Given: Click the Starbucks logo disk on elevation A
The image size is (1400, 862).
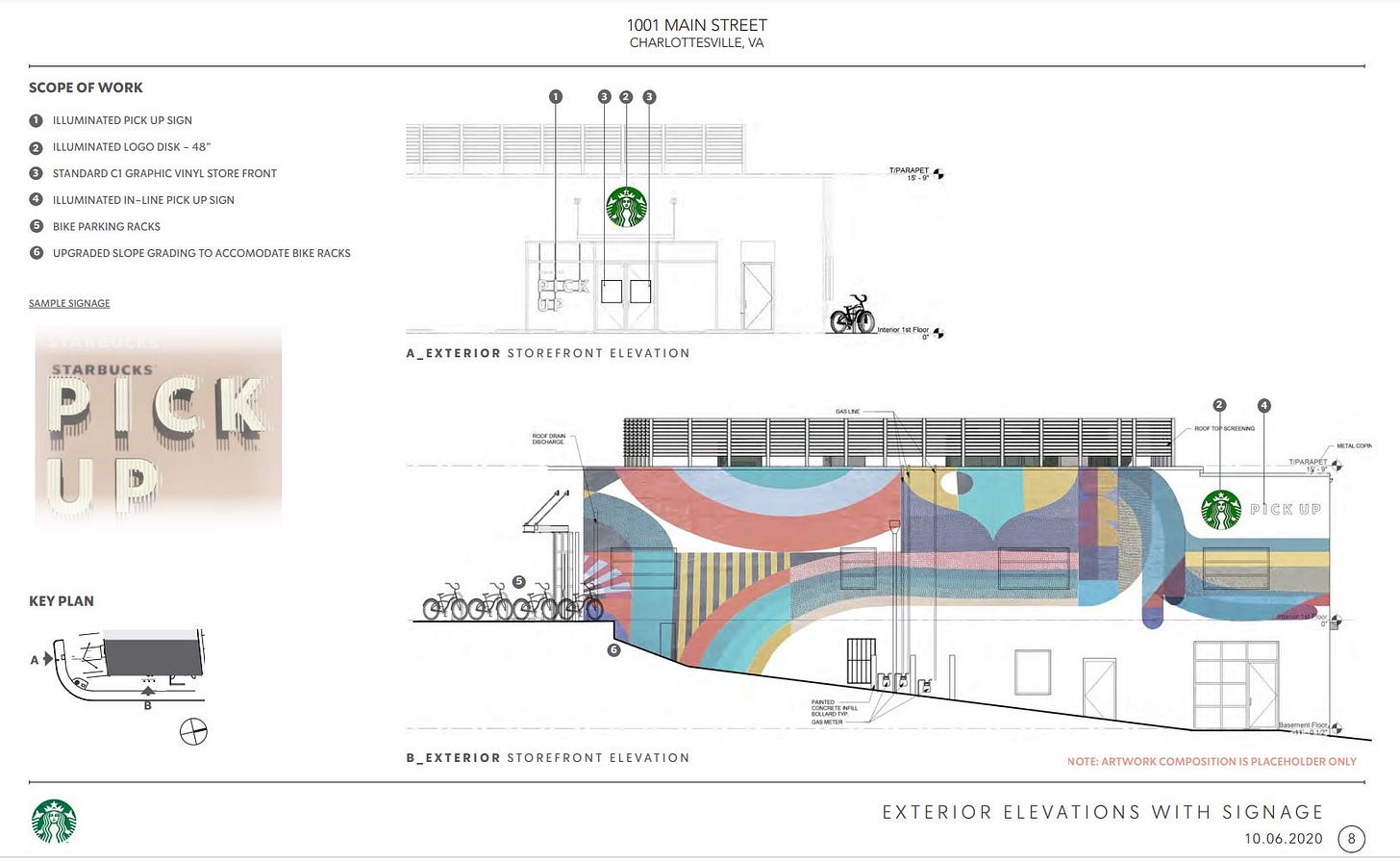Looking at the screenshot, I should click(626, 207).
